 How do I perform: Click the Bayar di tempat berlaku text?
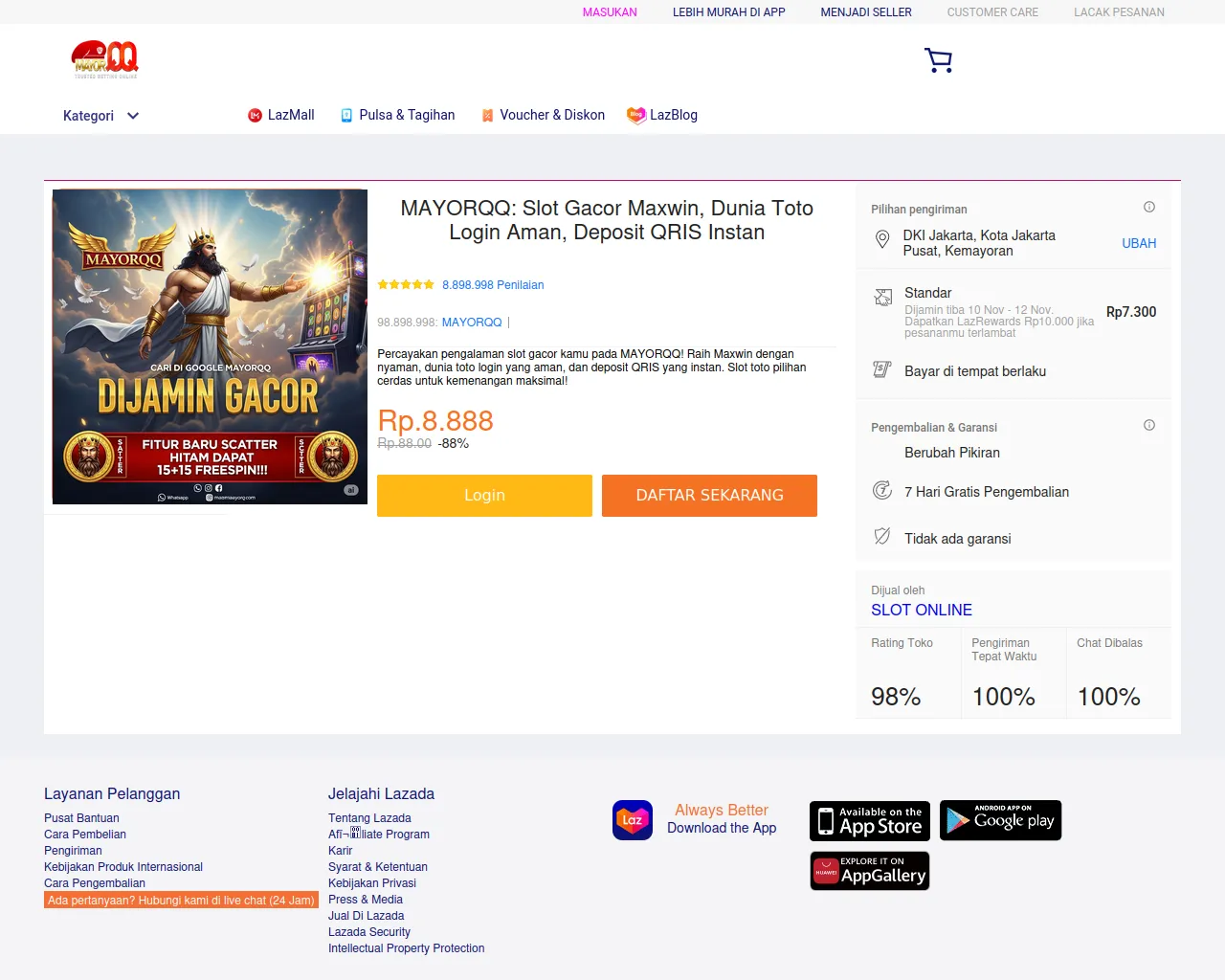[x=975, y=371]
